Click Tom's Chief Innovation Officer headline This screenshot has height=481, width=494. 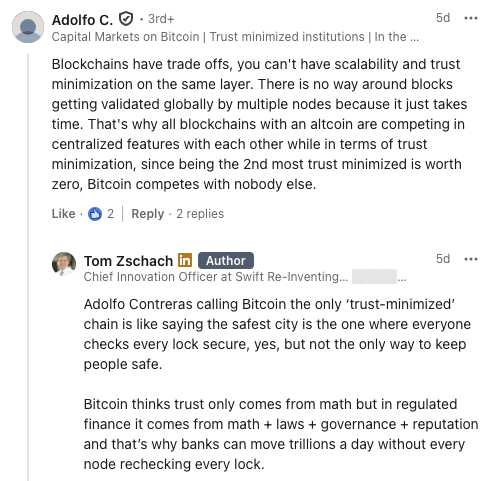pyautogui.click(x=216, y=277)
